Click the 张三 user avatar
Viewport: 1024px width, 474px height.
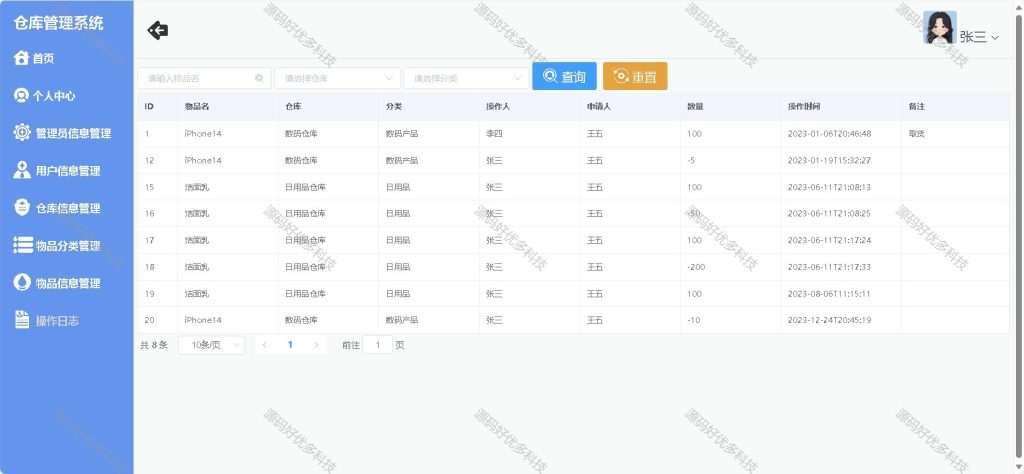(x=940, y=27)
